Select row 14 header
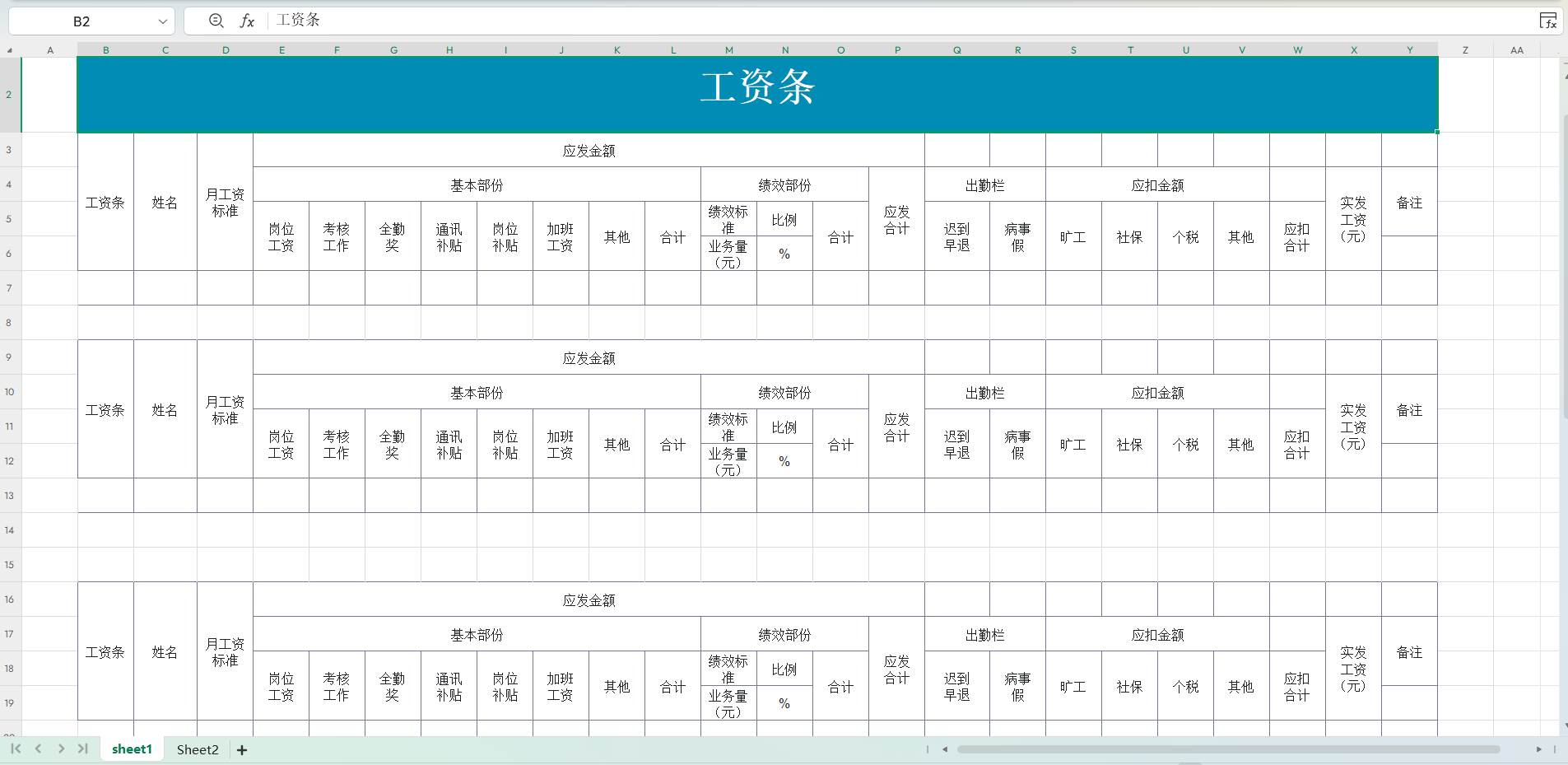 pos(10,530)
